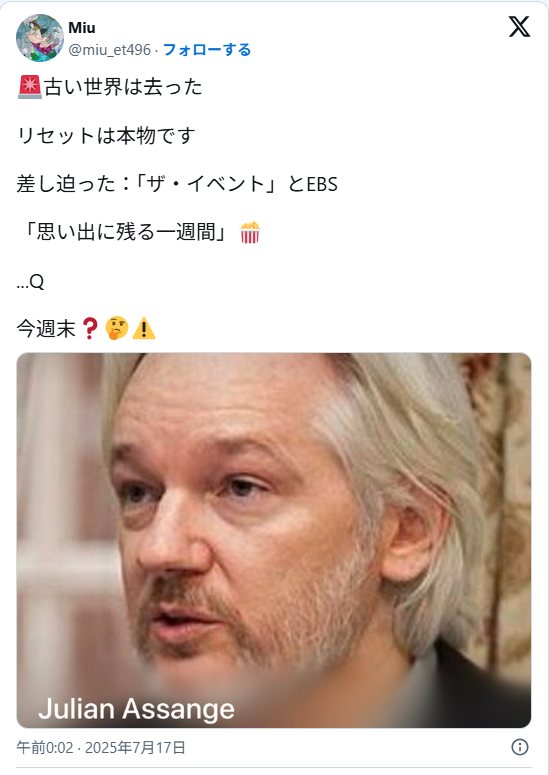The width and height of the screenshot is (549, 775).
Task: Open the timestamp 午前0:02 · 2025年7月17日
Action: pyautogui.click(x=101, y=747)
